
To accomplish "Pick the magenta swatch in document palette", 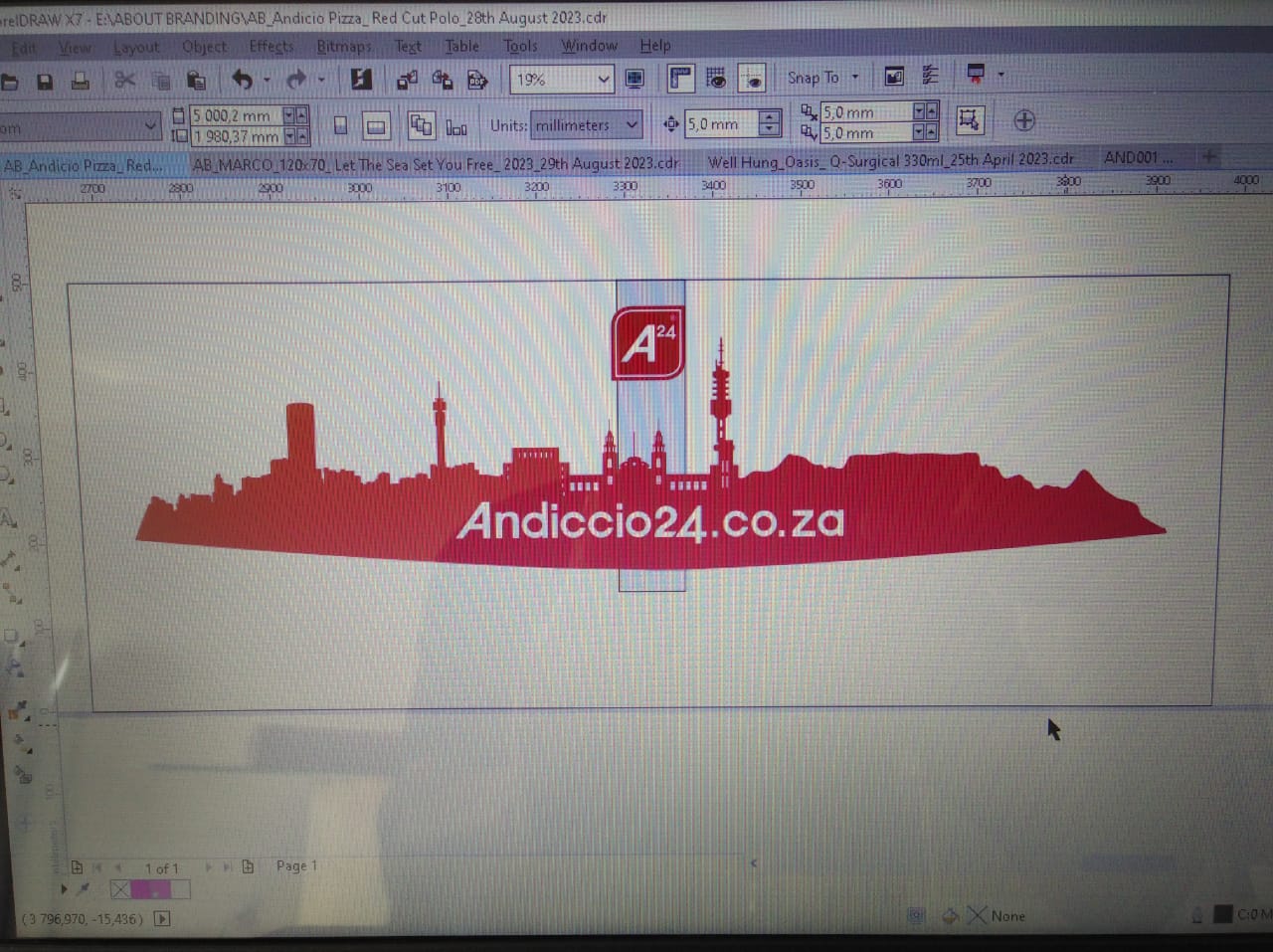I will (x=148, y=889).
